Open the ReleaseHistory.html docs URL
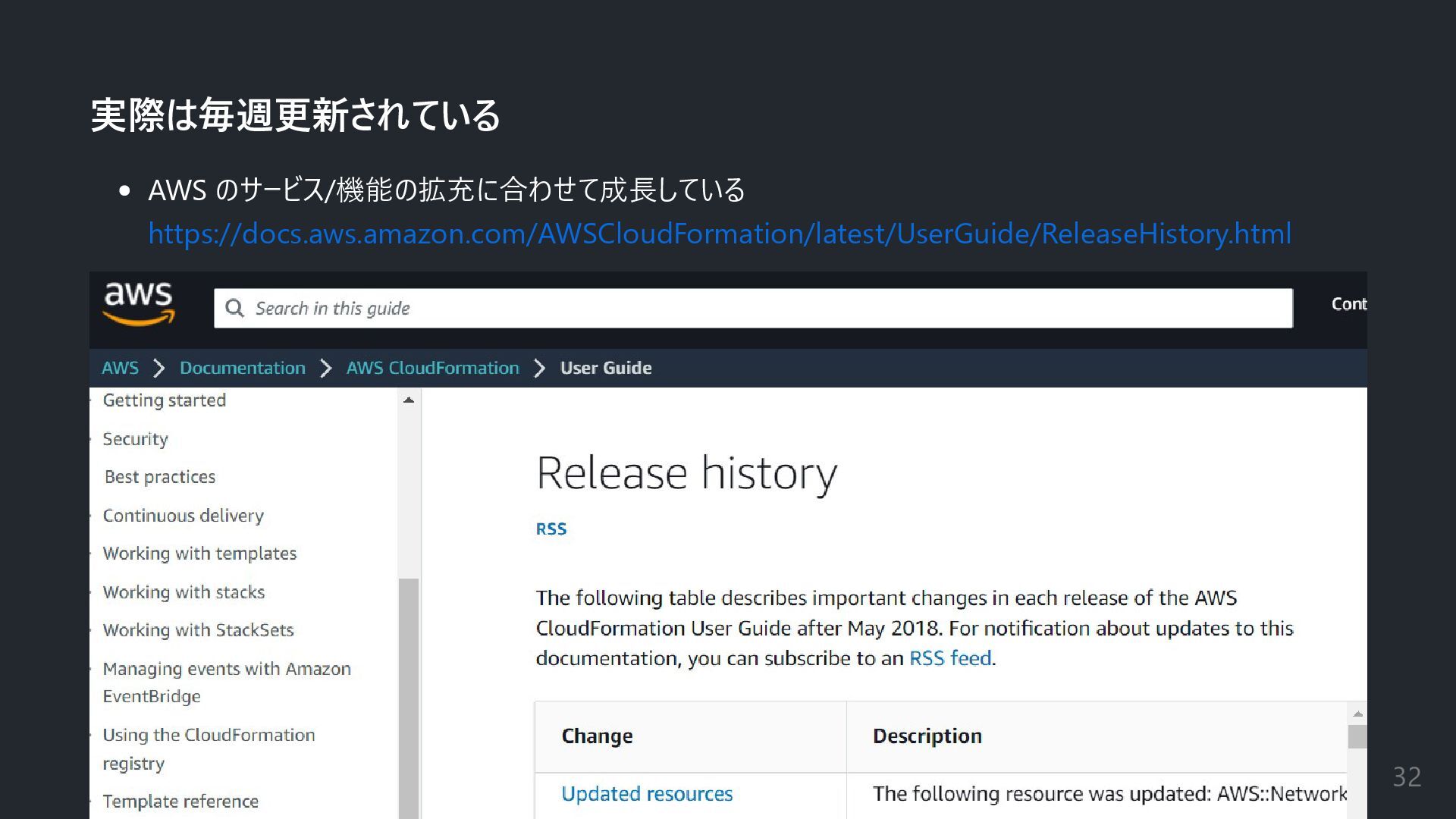 coord(719,234)
